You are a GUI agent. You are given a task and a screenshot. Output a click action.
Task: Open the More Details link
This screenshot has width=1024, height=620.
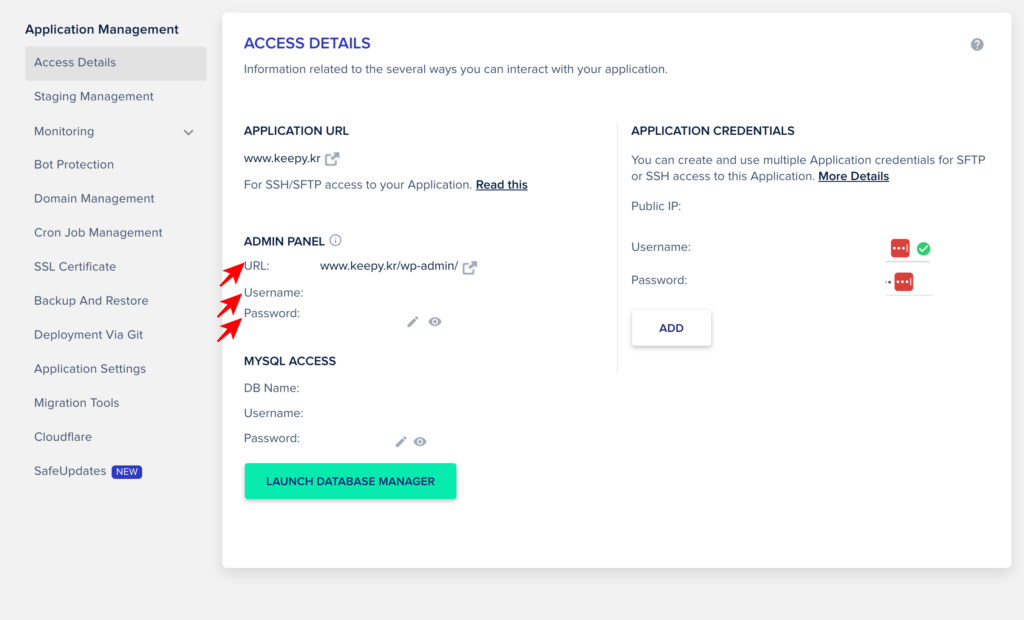pos(853,176)
